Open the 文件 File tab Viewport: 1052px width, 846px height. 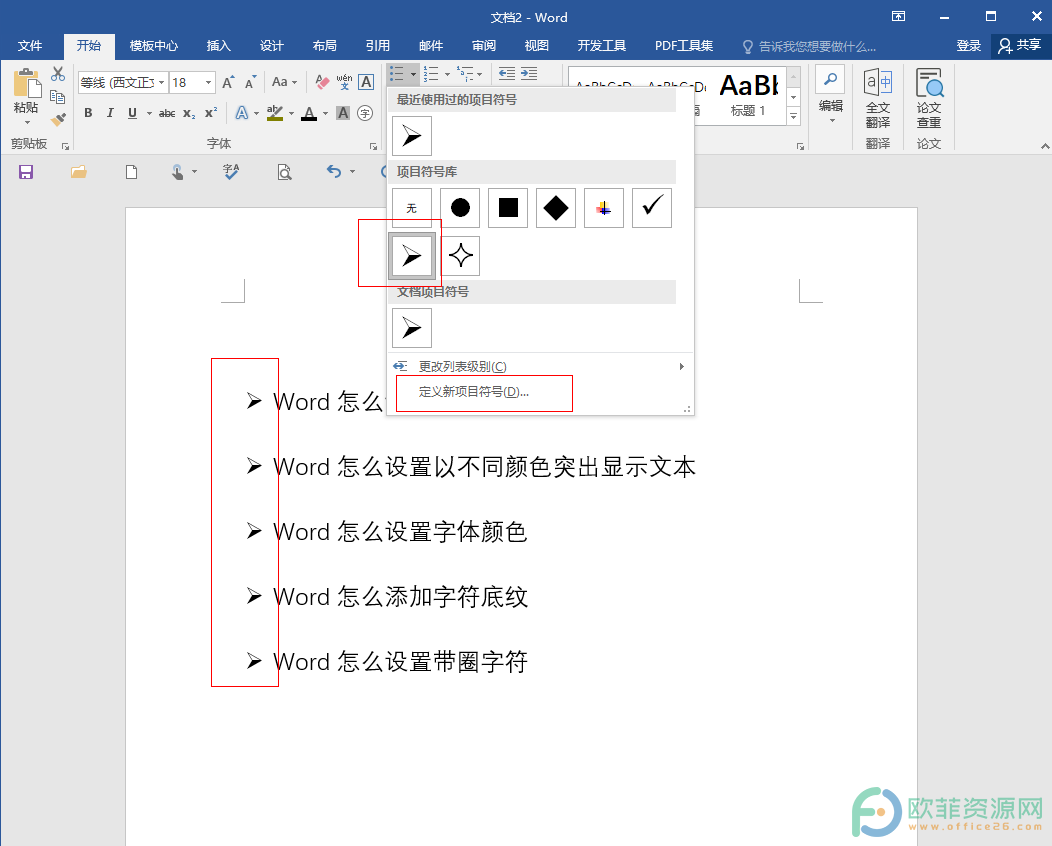click(30, 46)
